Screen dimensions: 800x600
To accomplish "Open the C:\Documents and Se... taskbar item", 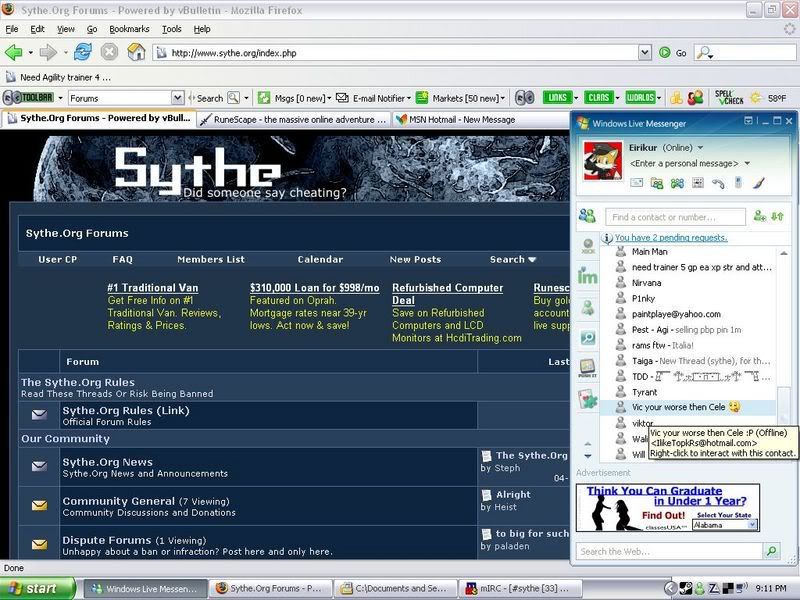I will (x=394, y=588).
